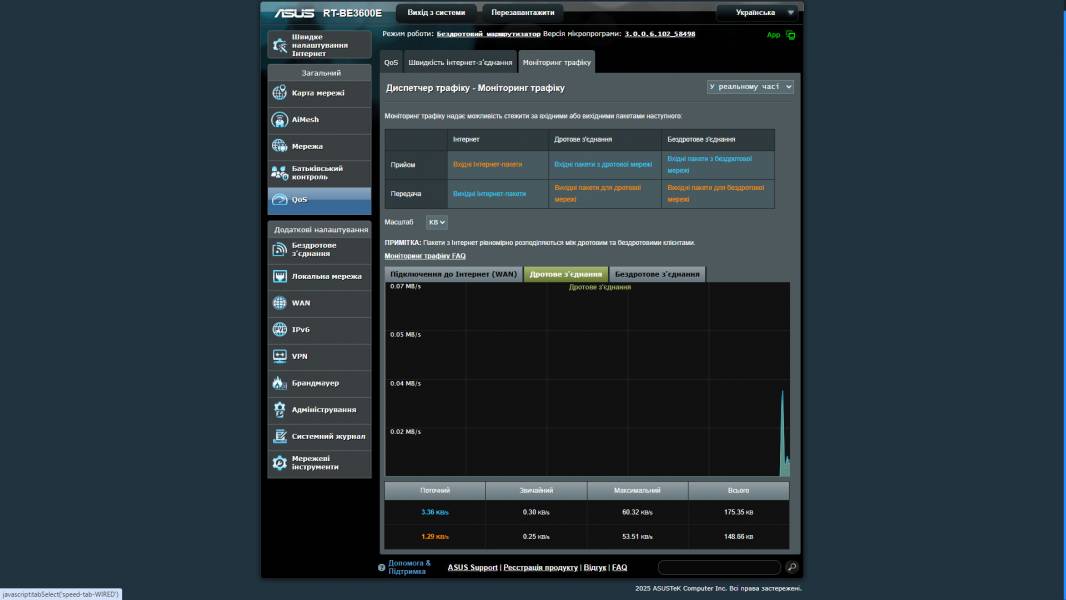Select the wireless connection graph tab
The height and width of the screenshot is (600, 1066).
pos(657,274)
